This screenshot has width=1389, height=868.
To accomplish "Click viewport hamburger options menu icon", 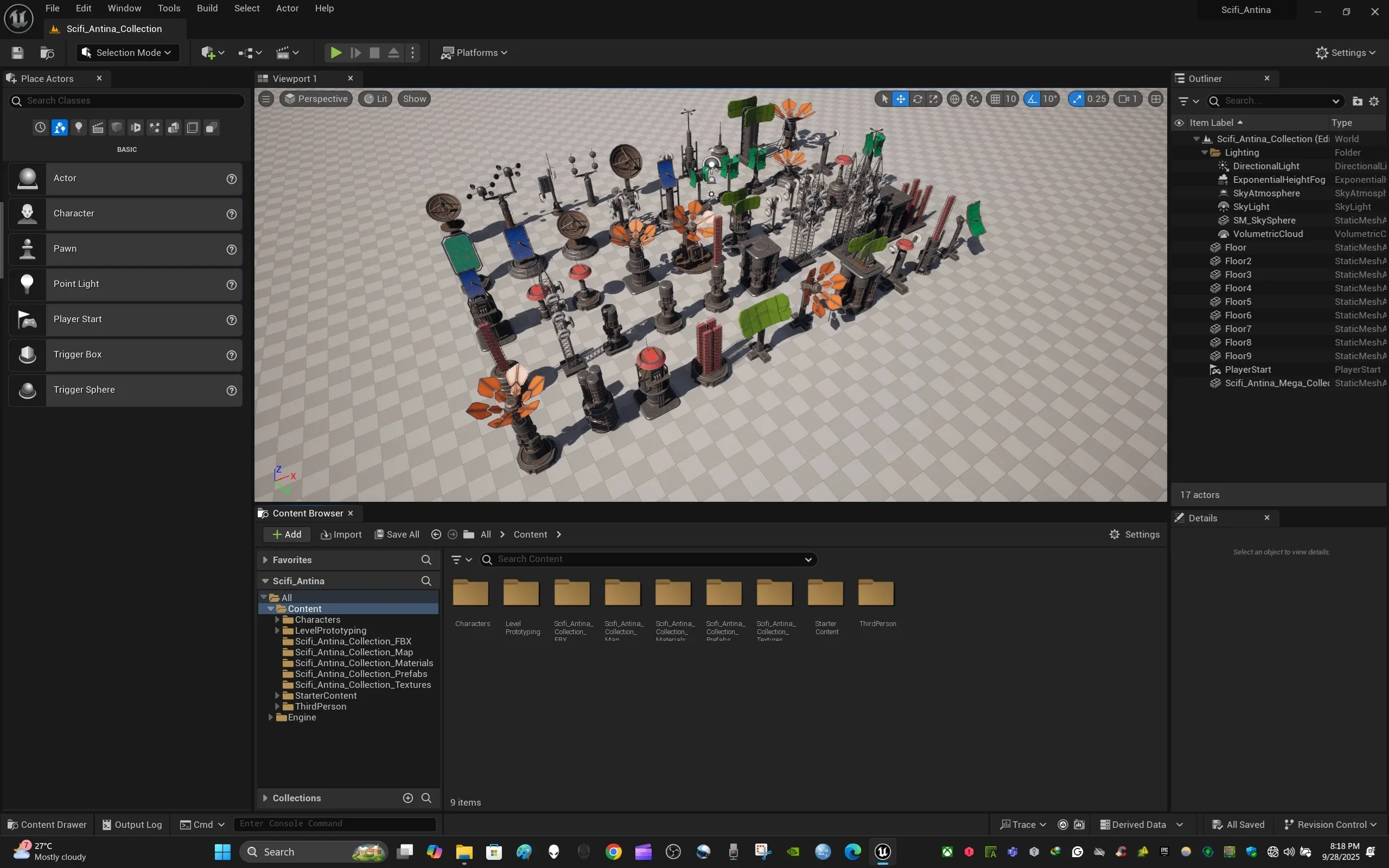I will coord(266,99).
